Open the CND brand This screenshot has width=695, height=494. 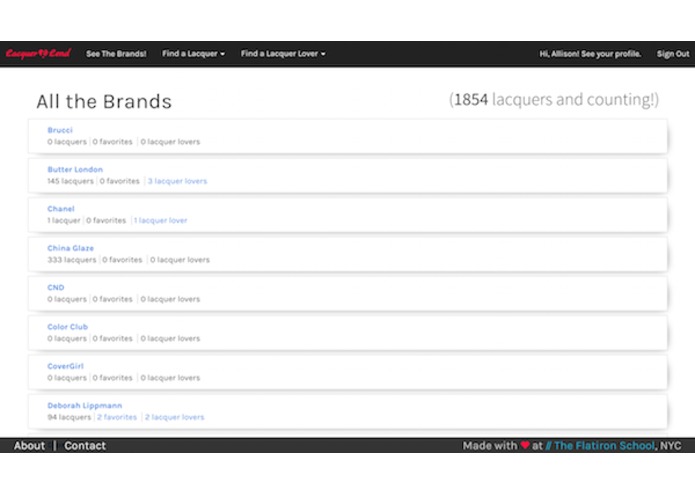tap(56, 288)
